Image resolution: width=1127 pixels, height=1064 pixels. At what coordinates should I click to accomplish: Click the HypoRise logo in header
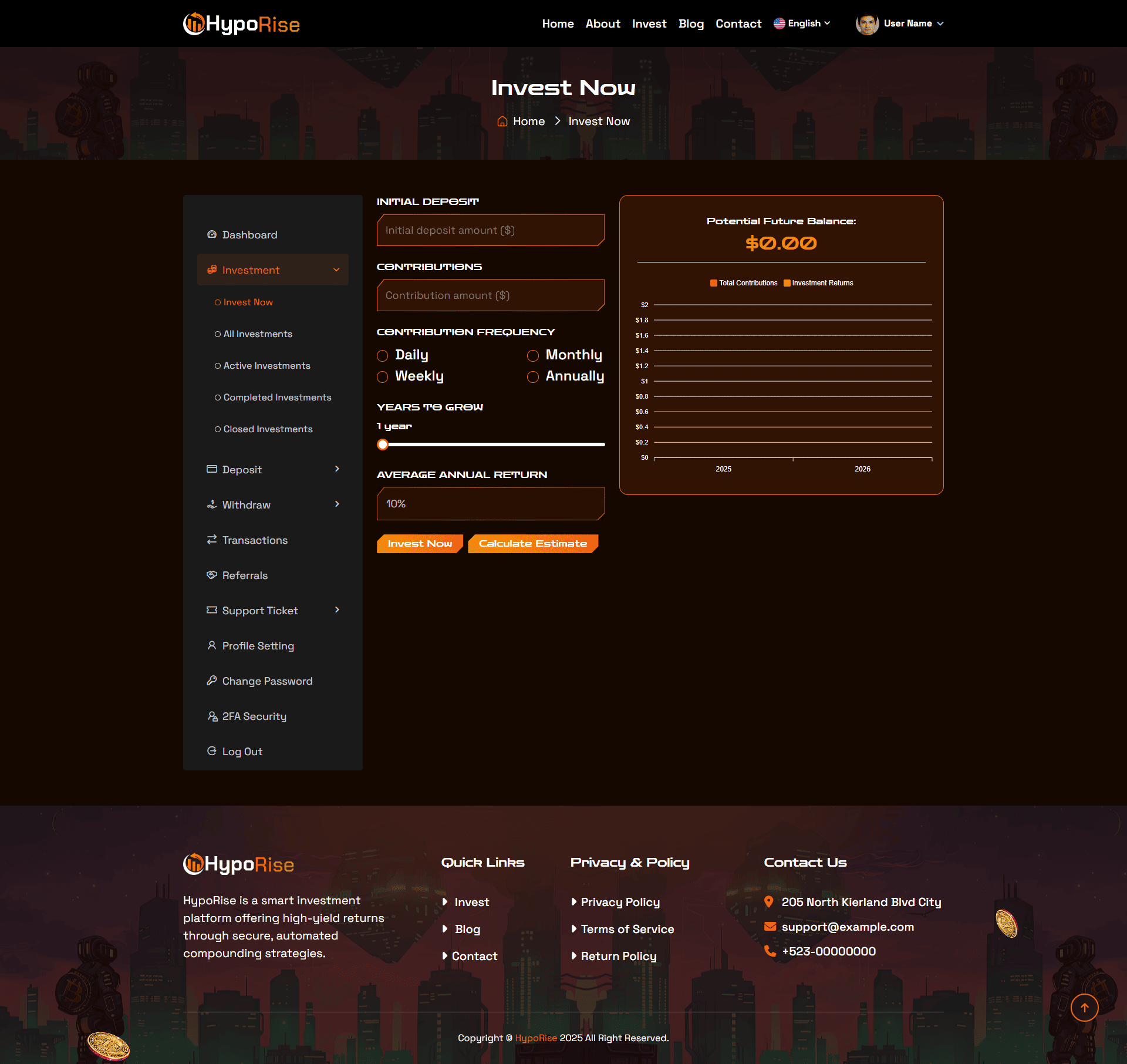(x=241, y=23)
